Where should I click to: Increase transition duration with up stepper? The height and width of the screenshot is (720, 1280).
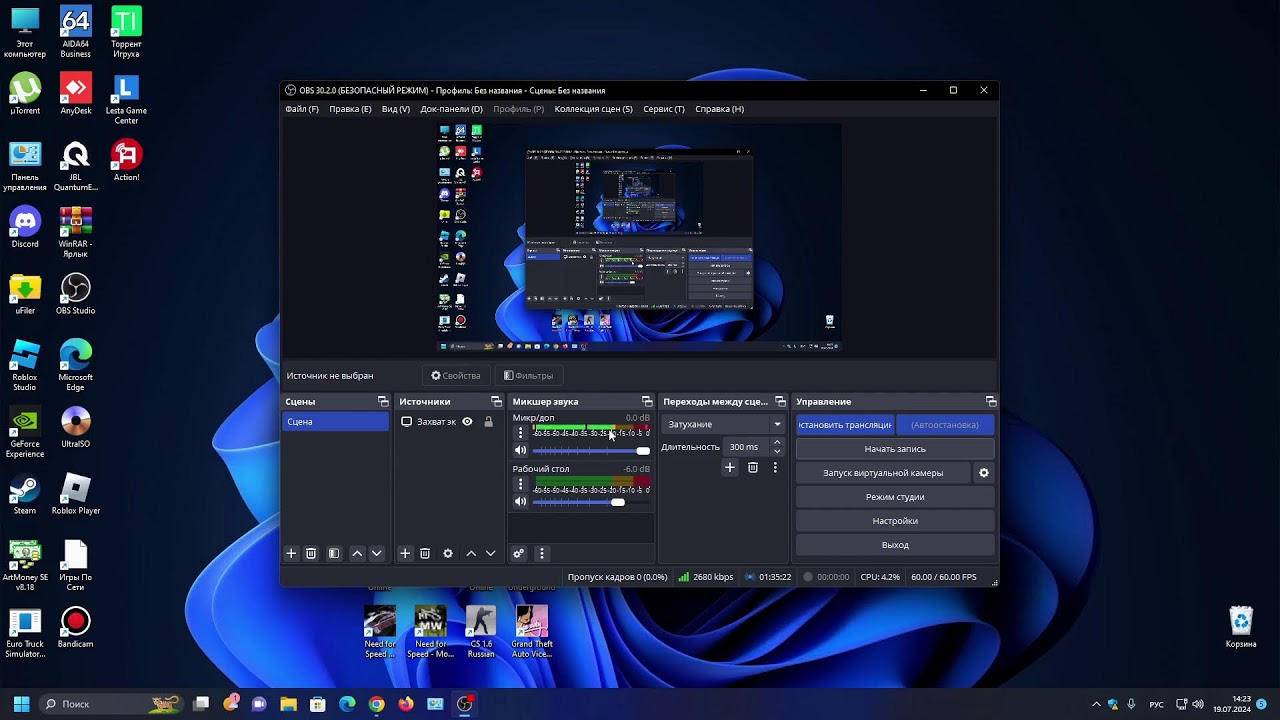pyautogui.click(x=777, y=442)
